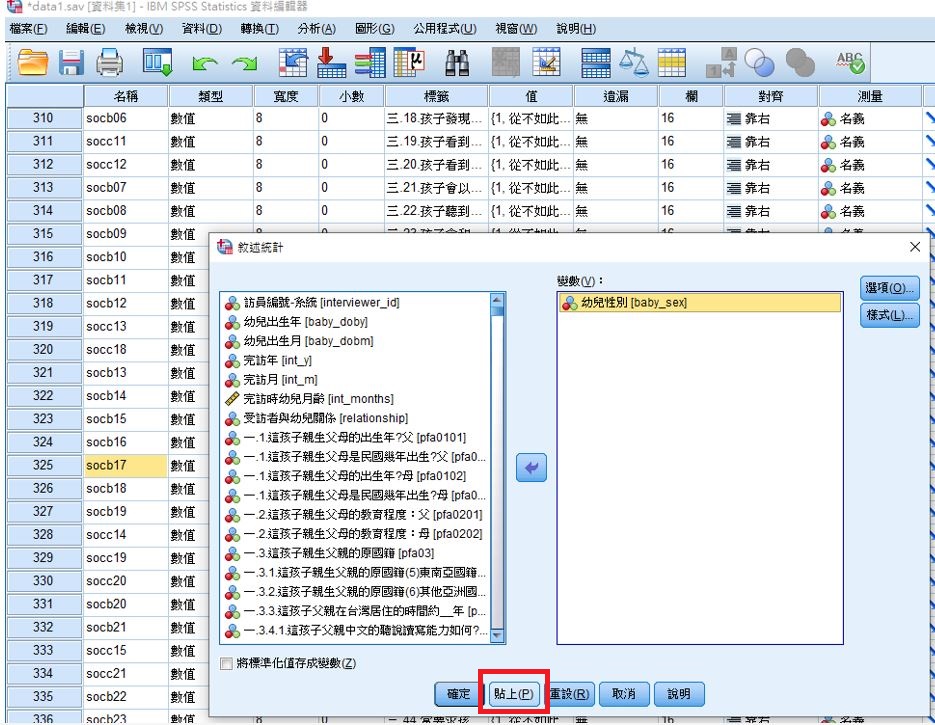Select 幼兒出生年 [baby_doby] in variable list
The width and height of the screenshot is (935, 725).
(305, 322)
